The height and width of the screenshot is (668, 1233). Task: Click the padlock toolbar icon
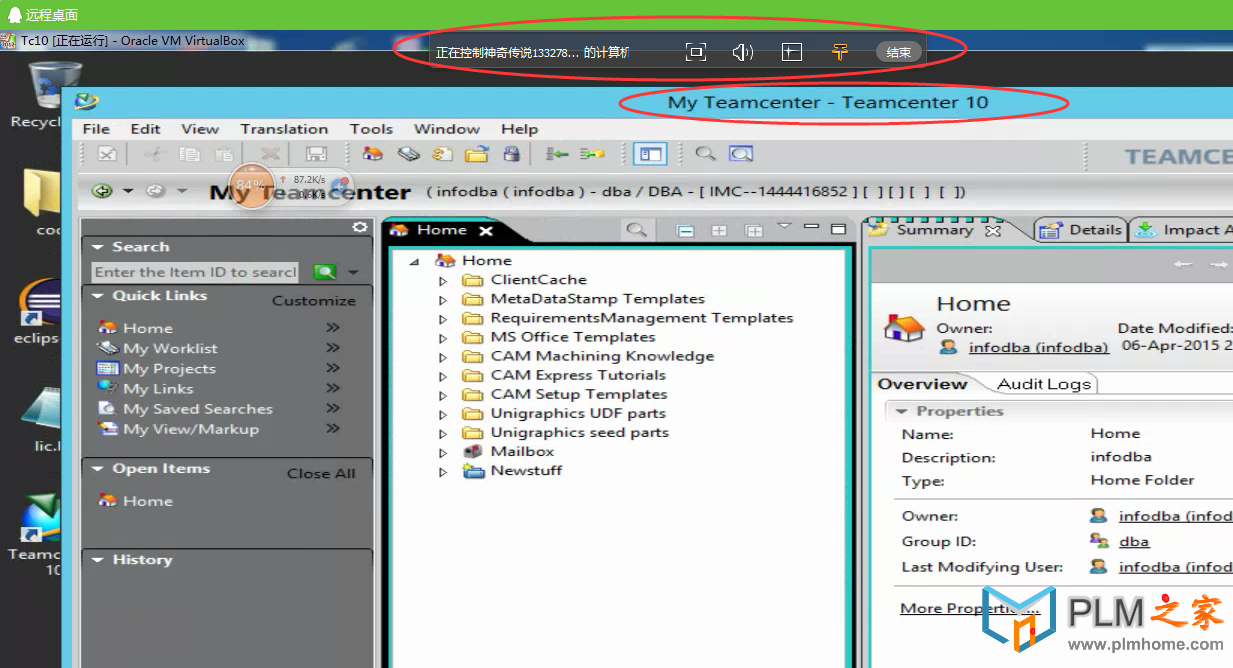511,154
